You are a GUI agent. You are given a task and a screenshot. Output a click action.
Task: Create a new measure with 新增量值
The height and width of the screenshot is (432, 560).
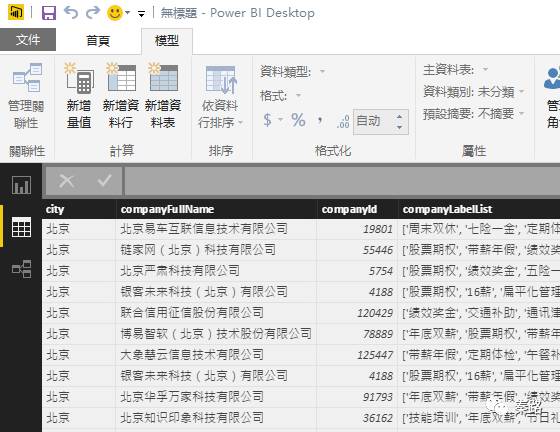click(x=79, y=96)
